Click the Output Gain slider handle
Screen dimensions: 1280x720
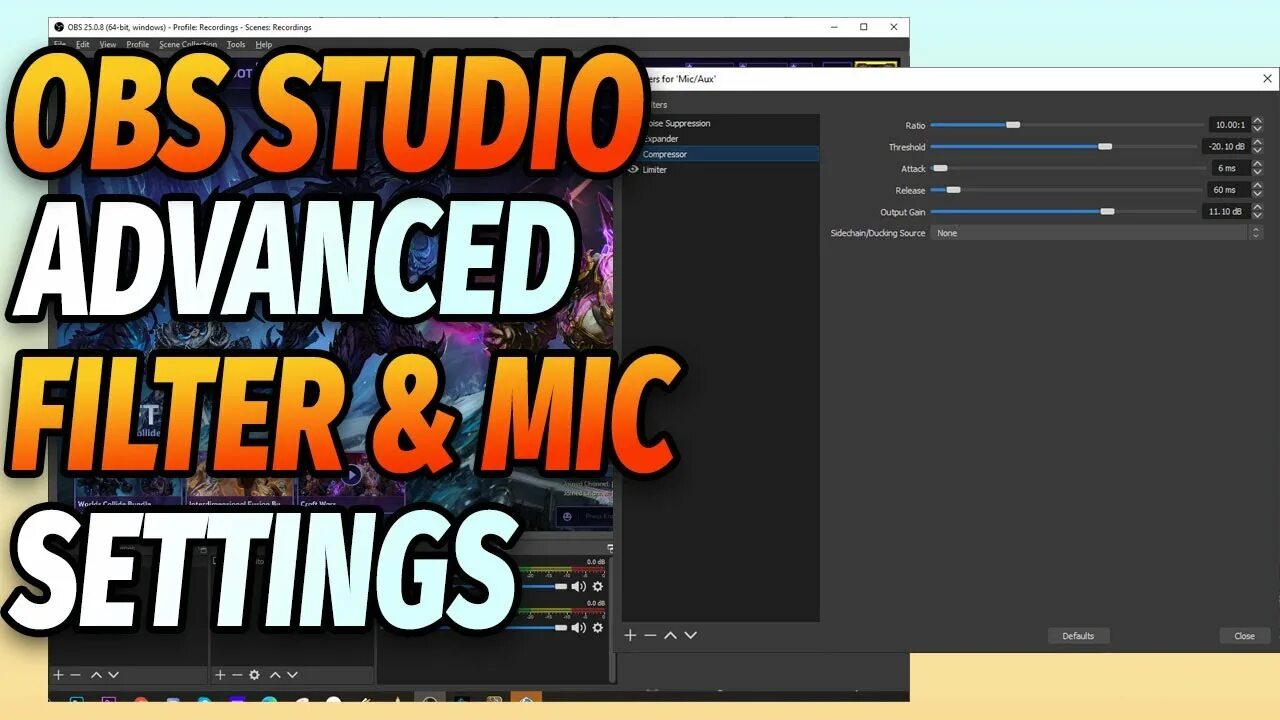[1107, 212]
